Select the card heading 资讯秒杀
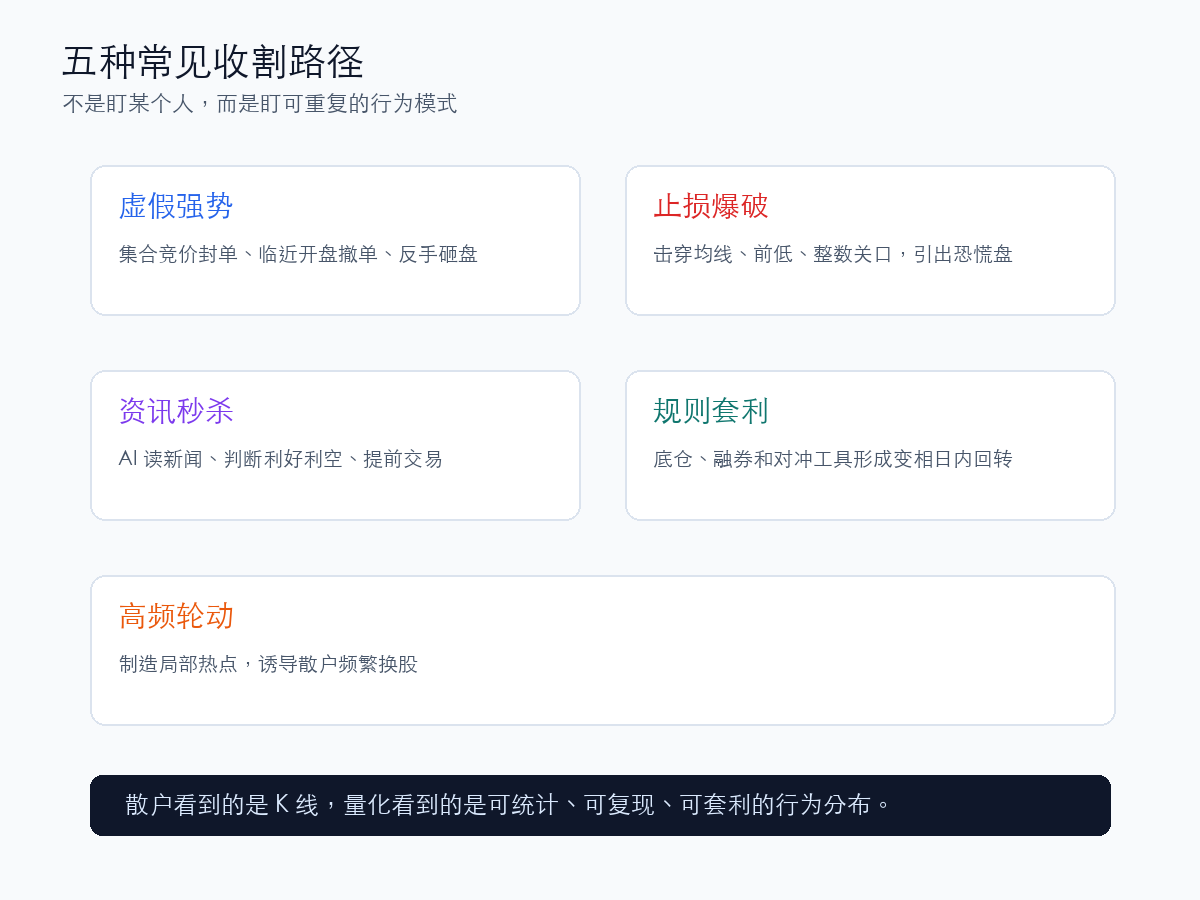 click(176, 411)
